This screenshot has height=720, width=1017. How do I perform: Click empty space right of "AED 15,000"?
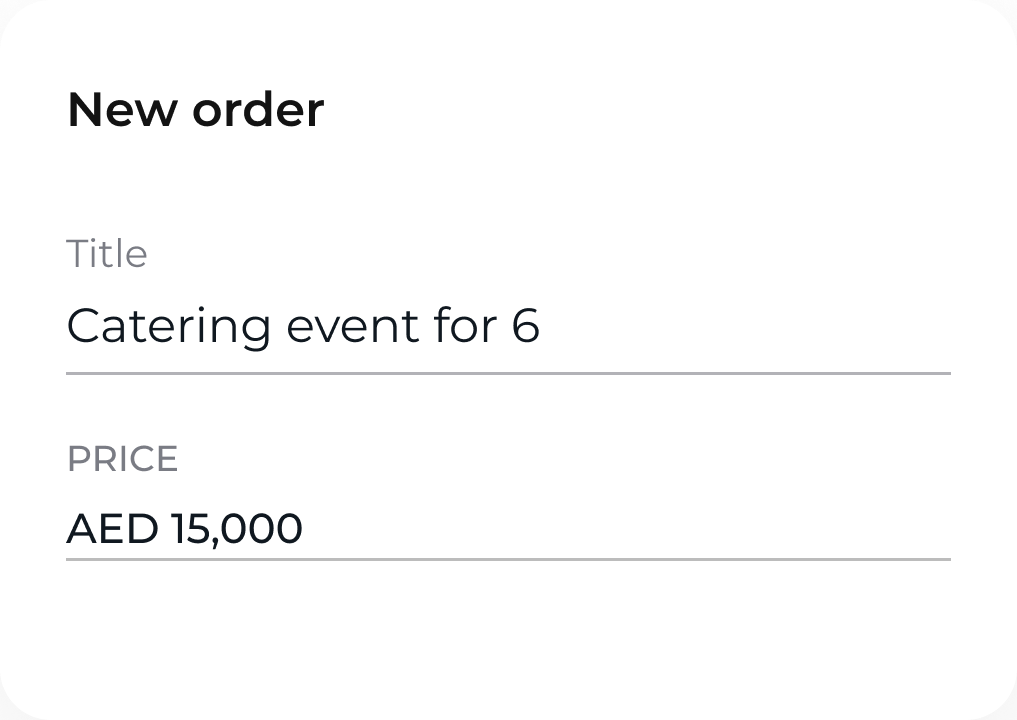[x=650, y=528]
